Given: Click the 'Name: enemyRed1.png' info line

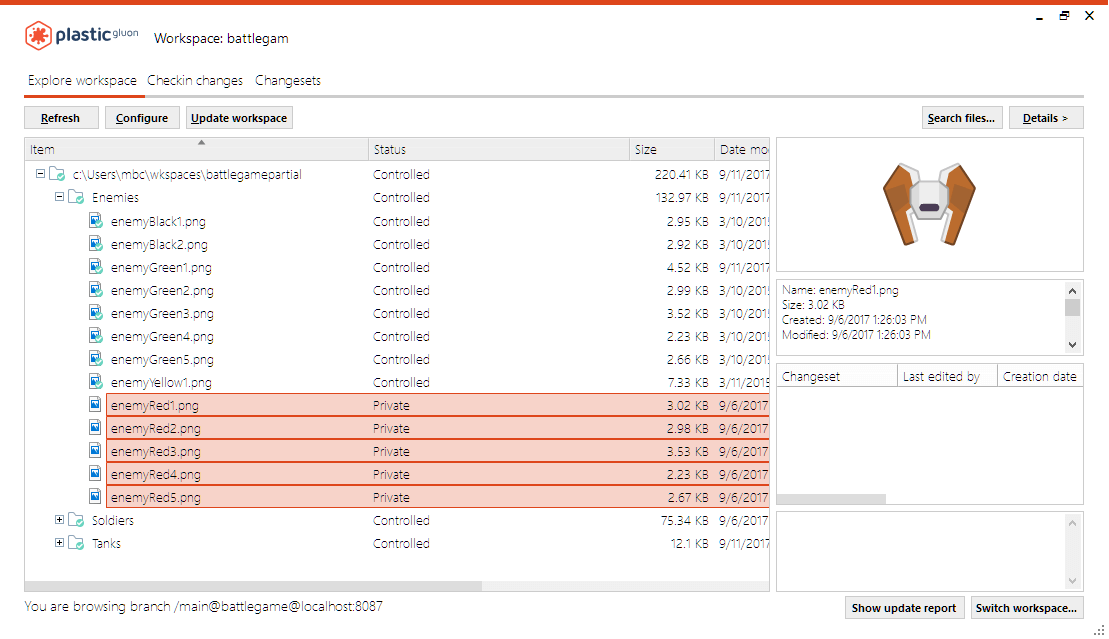Looking at the screenshot, I should click(840, 289).
